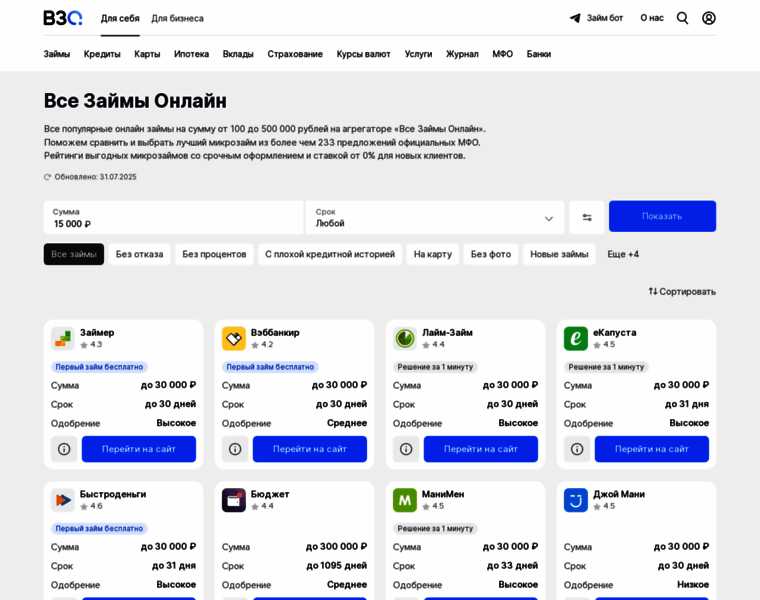Open the Telegram Займ бот icon
The height and width of the screenshot is (600, 760).
point(575,18)
